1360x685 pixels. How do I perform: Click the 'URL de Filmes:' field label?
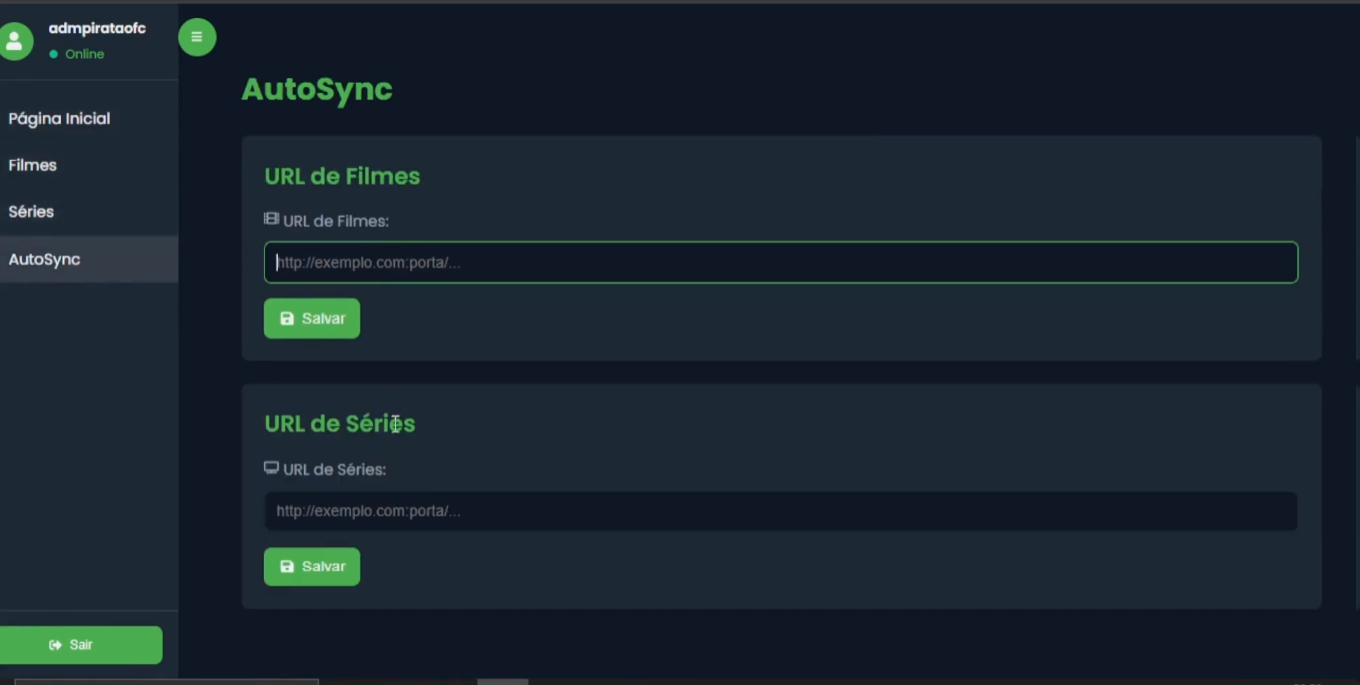tap(336, 221)
